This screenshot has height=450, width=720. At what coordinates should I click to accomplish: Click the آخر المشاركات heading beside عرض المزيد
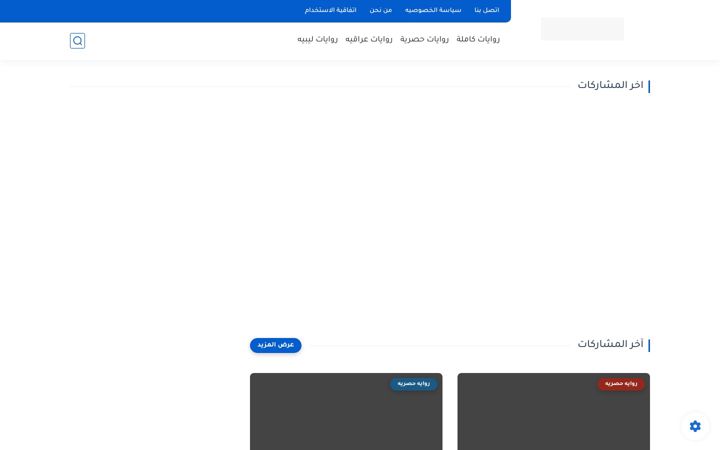click(x=610, y=344)
